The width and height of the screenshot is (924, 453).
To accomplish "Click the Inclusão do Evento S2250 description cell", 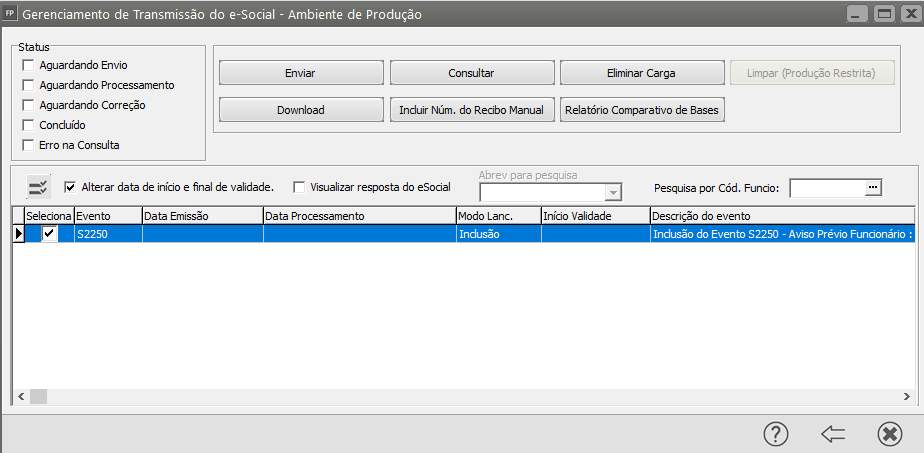I will pyautogui.click(x=782, y=234).
